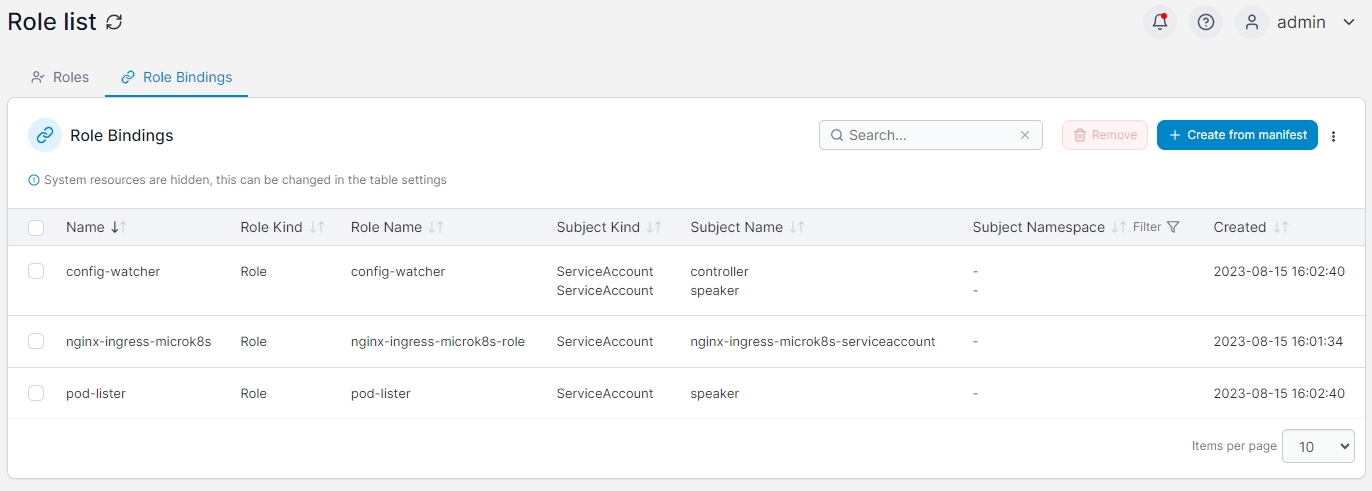Click the Subject Namespace filter icon

1173,227
